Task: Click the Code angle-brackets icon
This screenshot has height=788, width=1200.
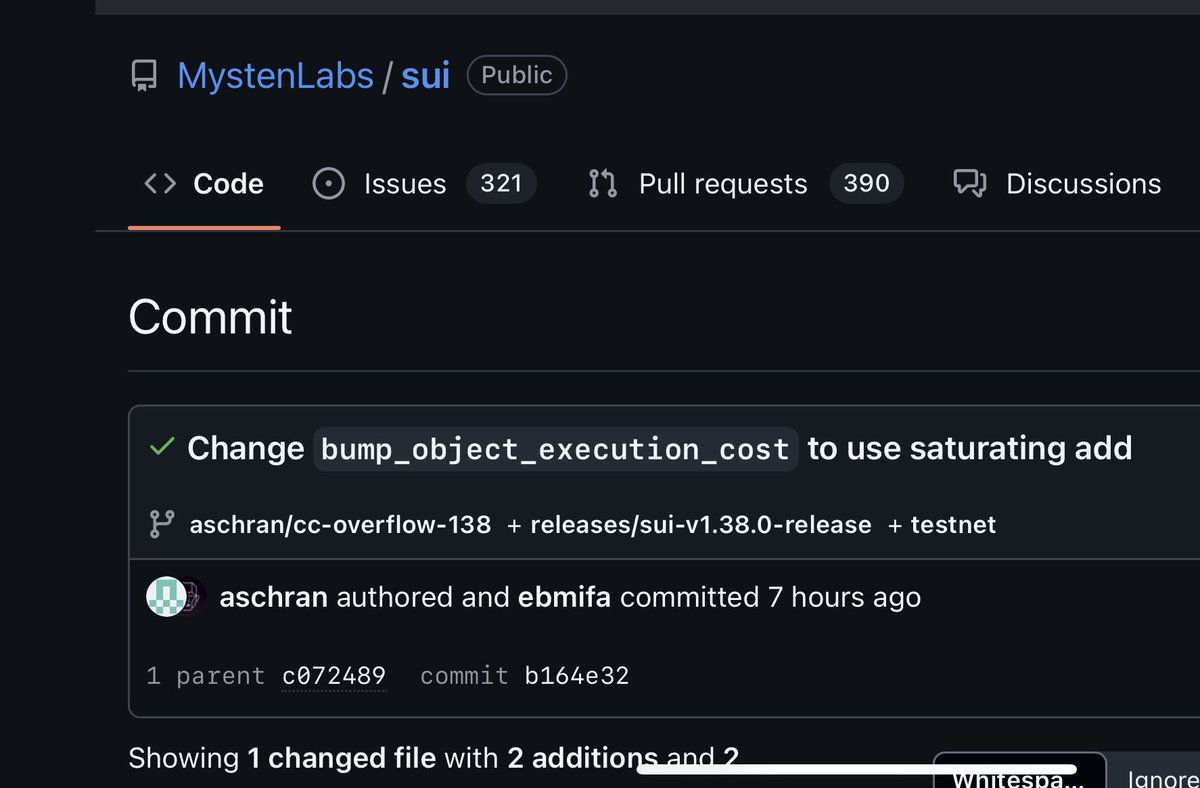Action: (x=160, y=184)
